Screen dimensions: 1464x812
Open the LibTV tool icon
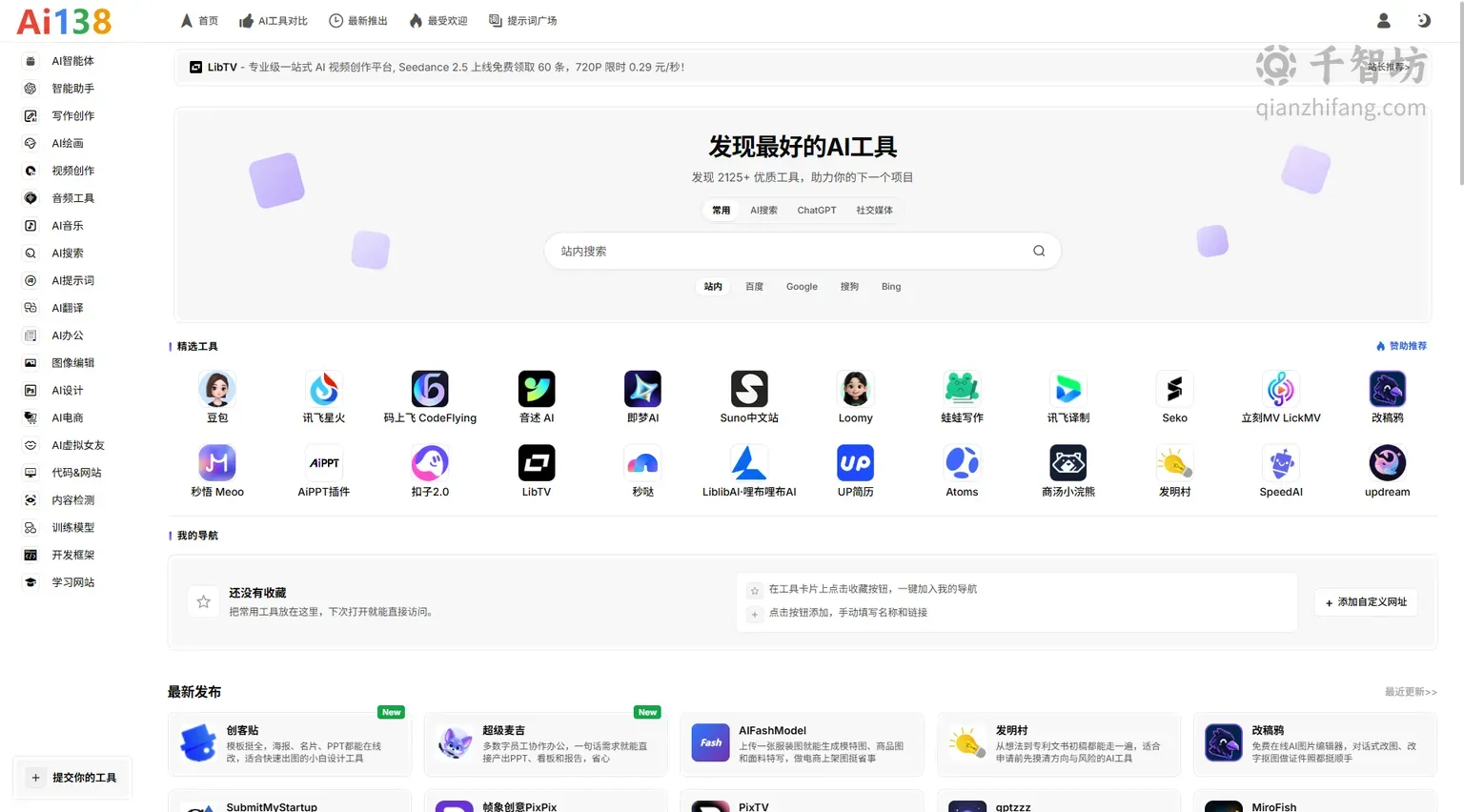(x=537, y=463)
